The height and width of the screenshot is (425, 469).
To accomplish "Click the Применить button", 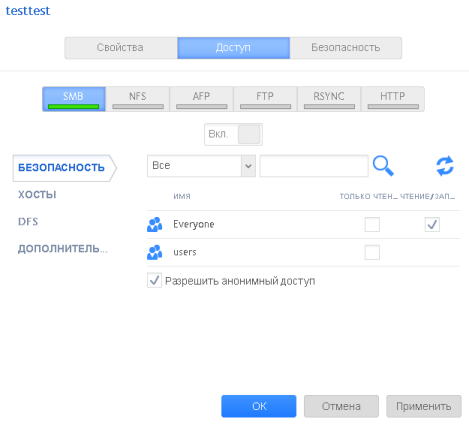I will [x=424, y=406].
